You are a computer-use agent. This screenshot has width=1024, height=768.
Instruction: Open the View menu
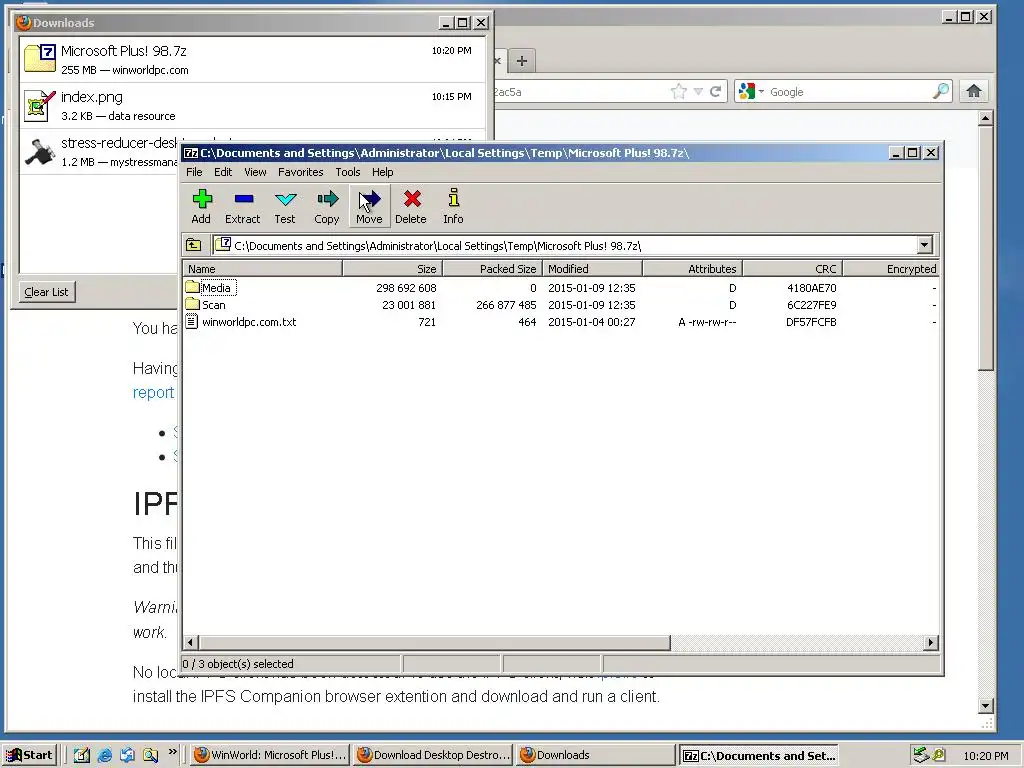click(x=255, y=172)
